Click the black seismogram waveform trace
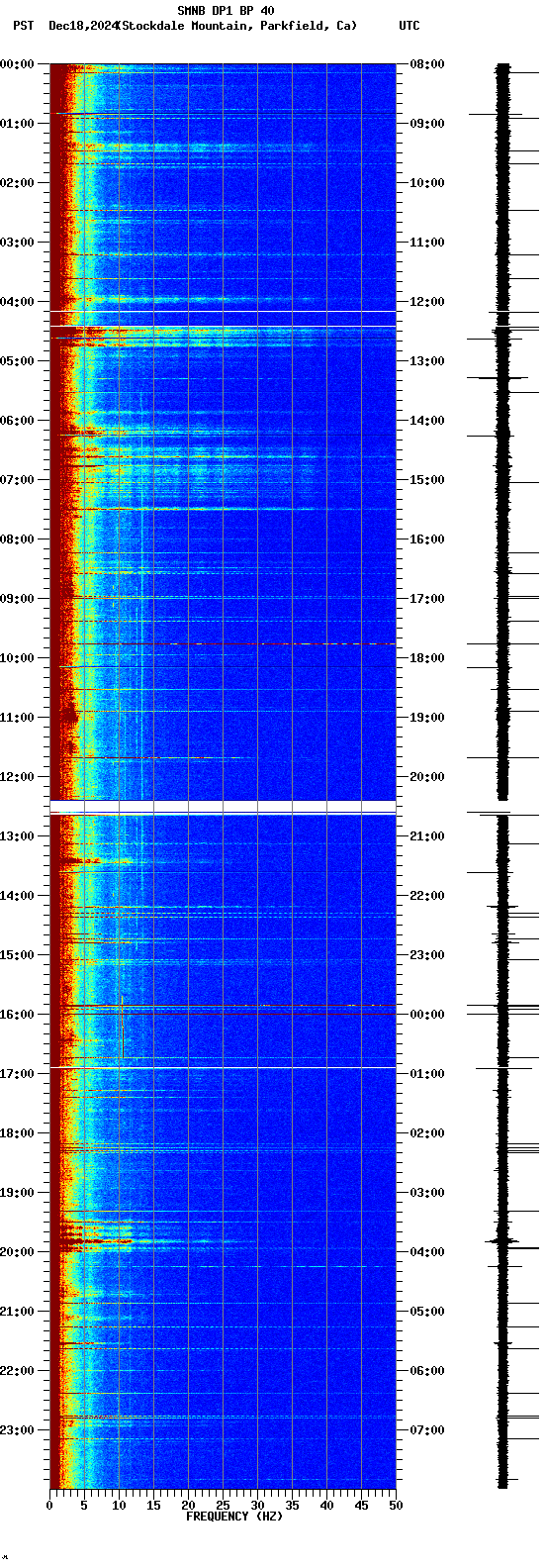This screenshot has height=1568, width=546. point(503,776)
